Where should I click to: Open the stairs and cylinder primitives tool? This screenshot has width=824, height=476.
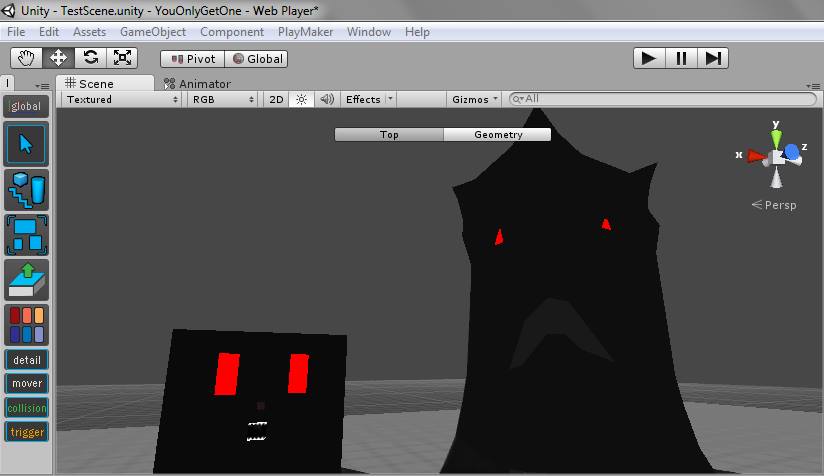(x=26, y=190)
